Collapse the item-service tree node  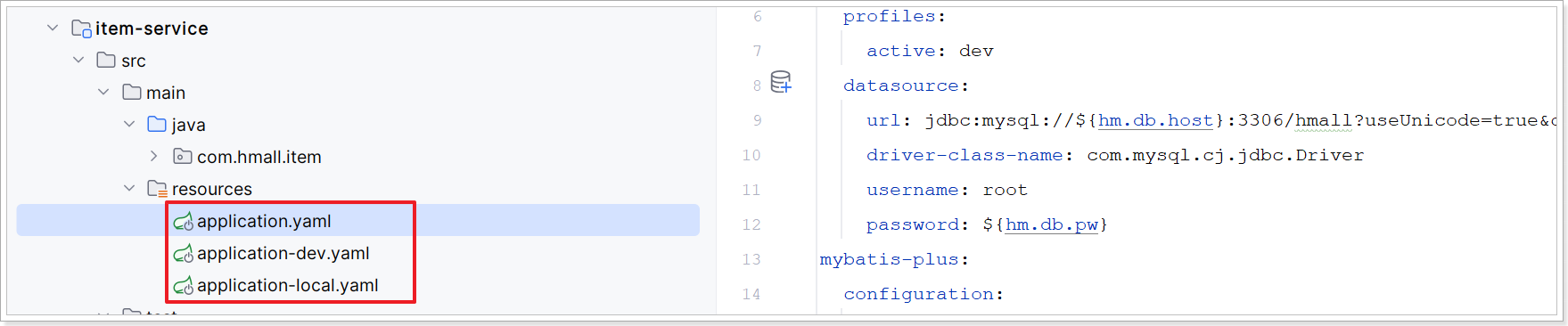click(x=53, y=29)
